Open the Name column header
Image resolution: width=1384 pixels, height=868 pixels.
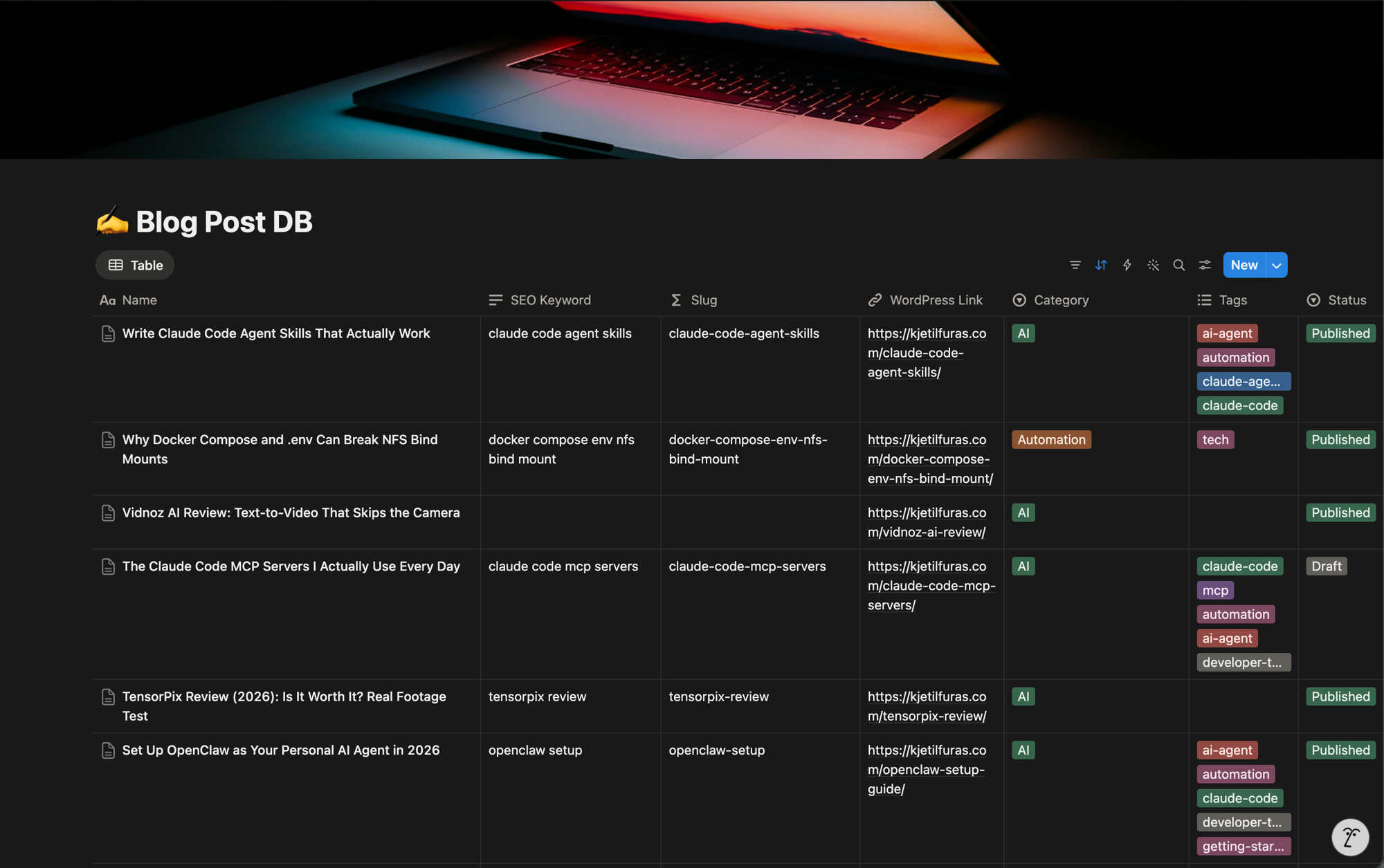click(129, 300)
